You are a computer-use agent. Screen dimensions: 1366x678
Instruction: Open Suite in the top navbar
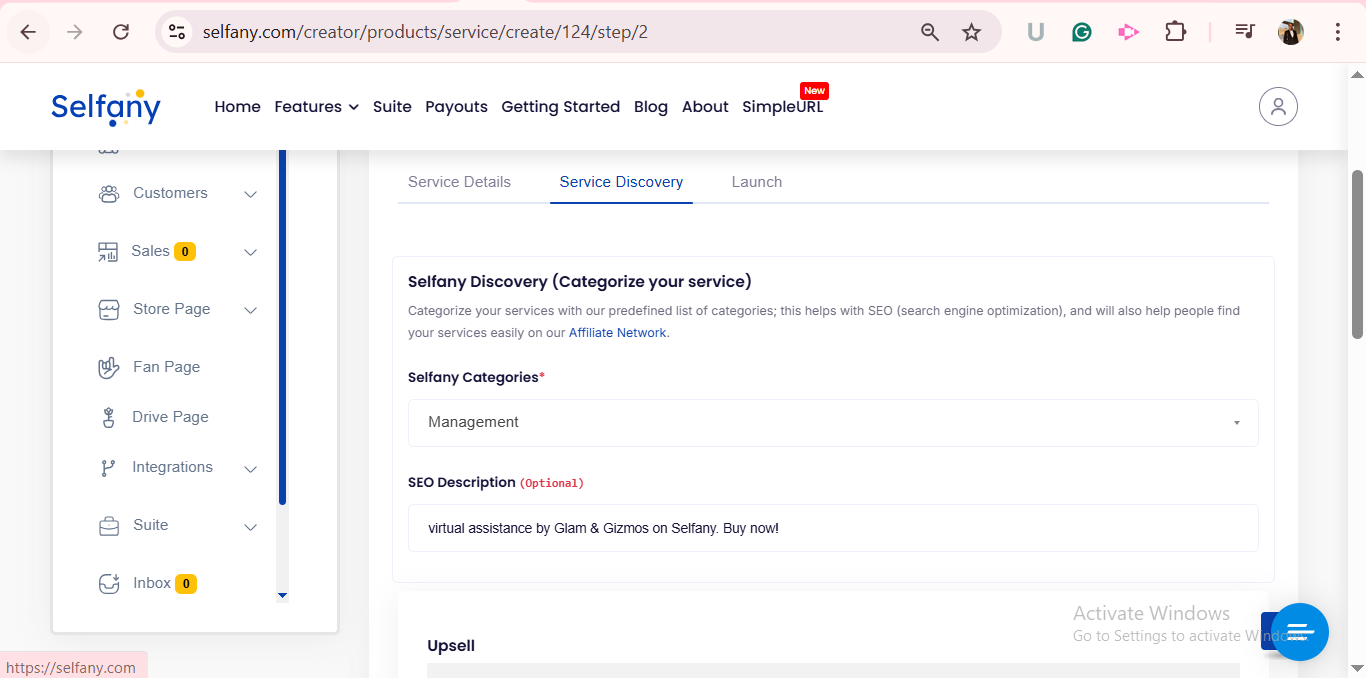[392, 107]
